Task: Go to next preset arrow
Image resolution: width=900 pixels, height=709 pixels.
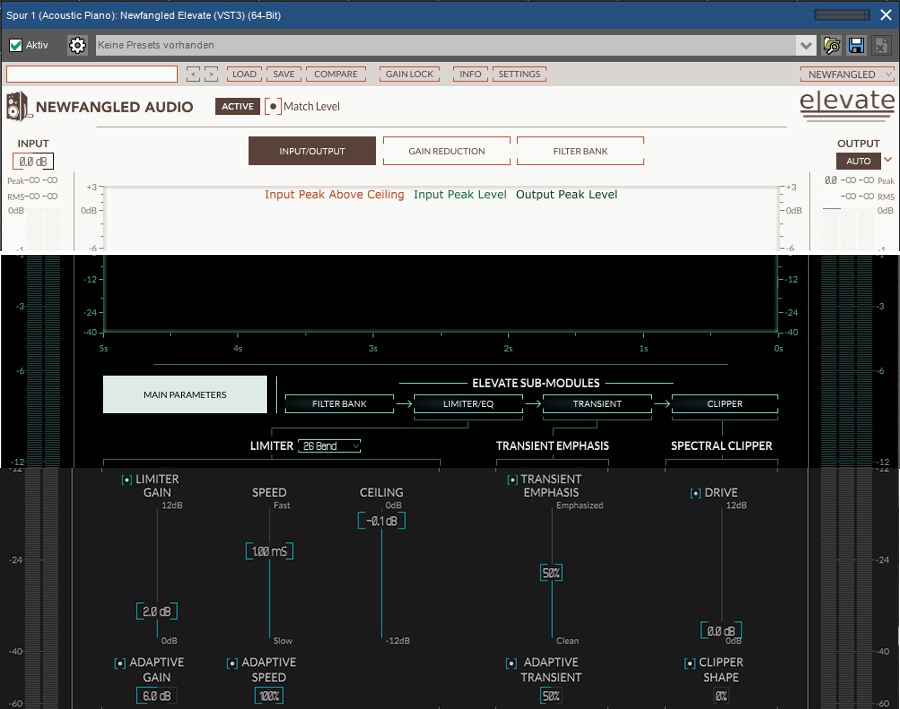Action: click(211, 74)
